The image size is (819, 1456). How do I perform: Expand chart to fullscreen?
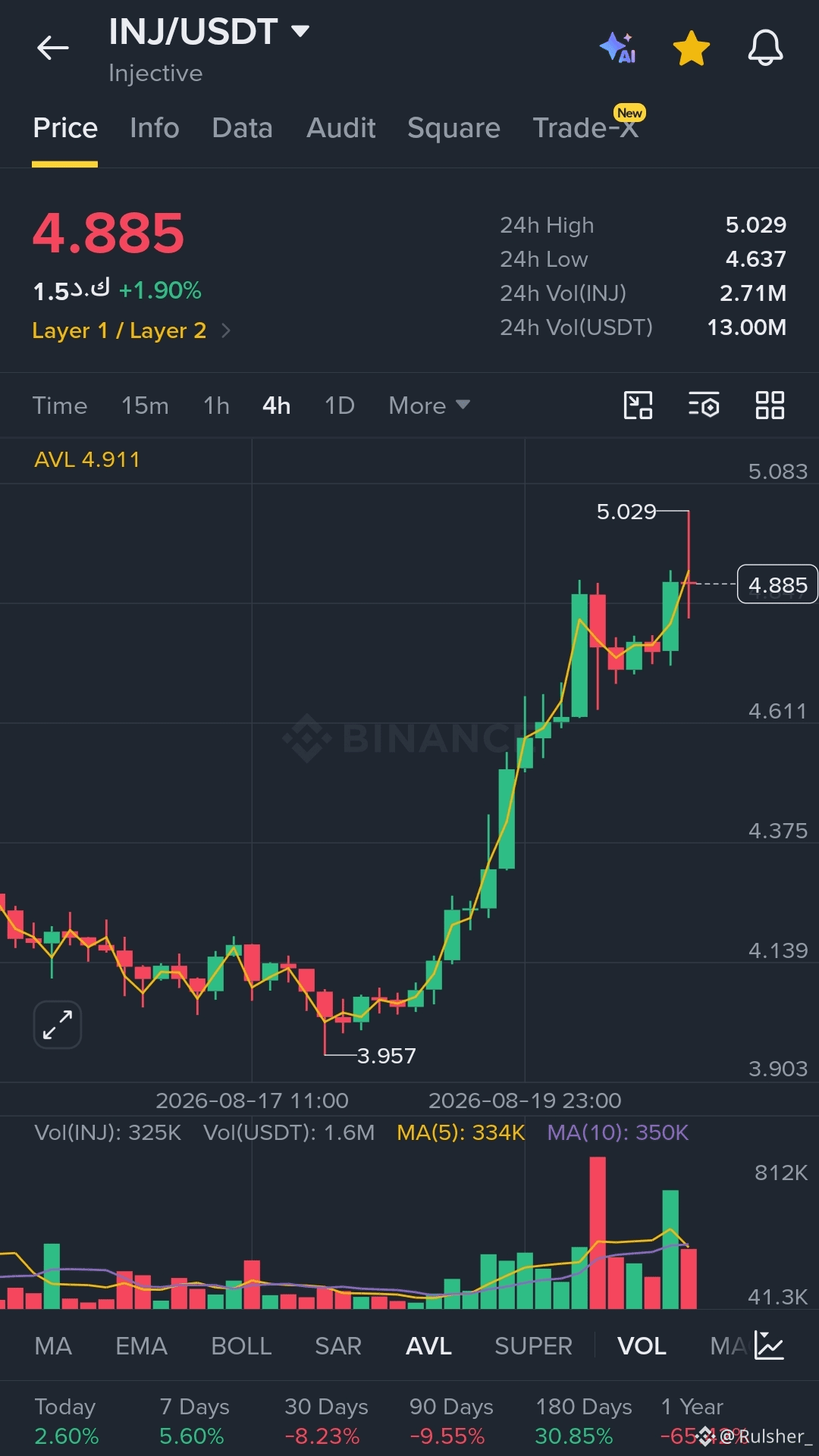pos(58,1025)
